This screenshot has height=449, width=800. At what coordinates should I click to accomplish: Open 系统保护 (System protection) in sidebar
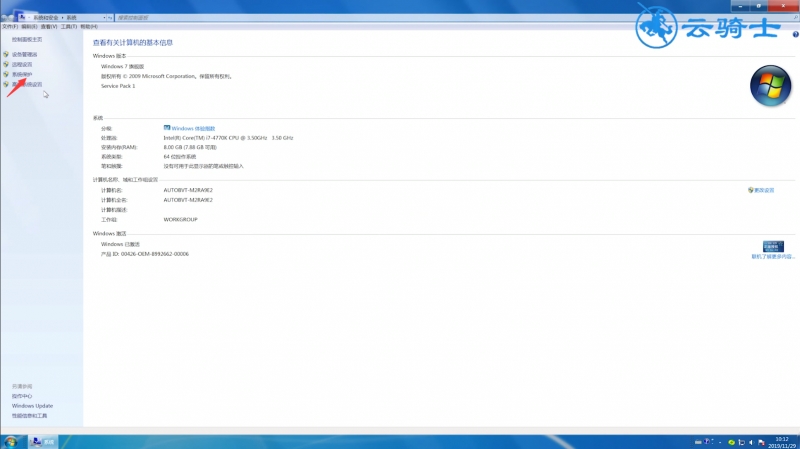pos(22,74)
